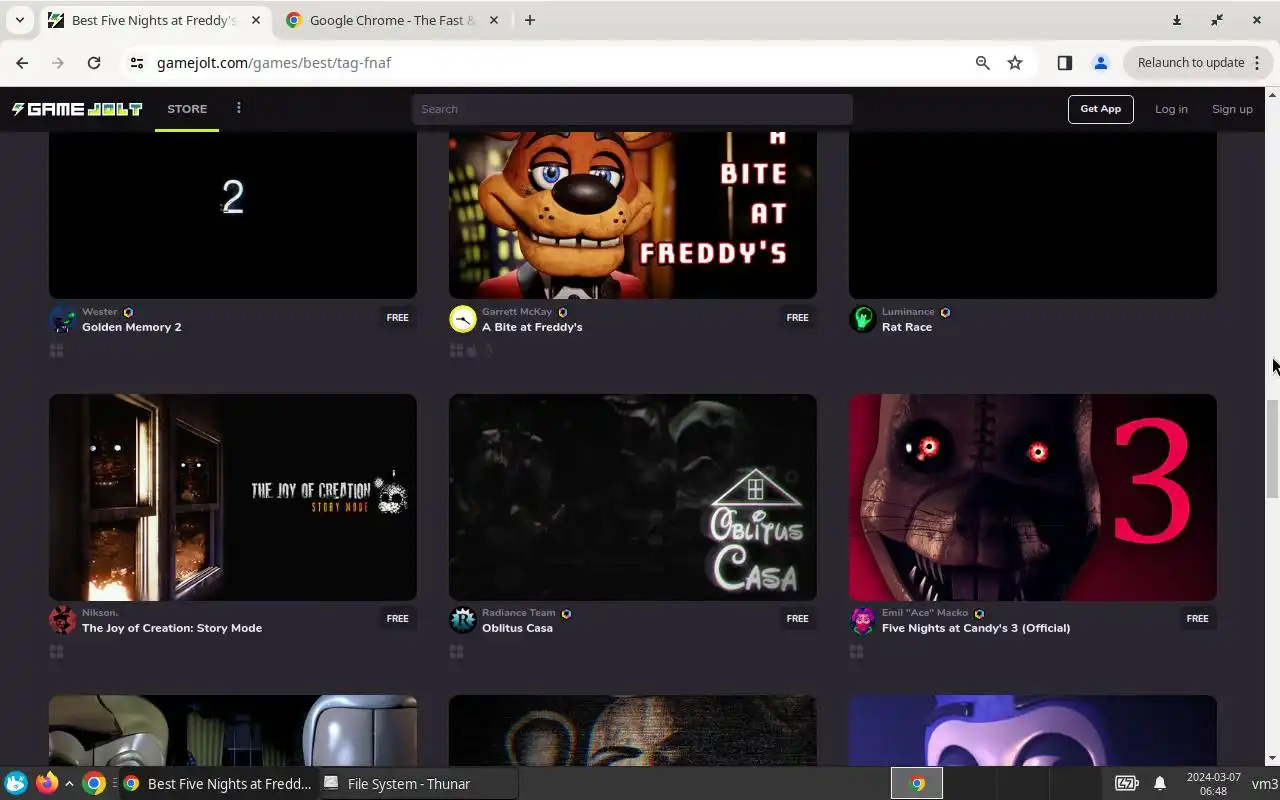Switch to the Google Chrome tab

pyautogui.click(x=393, y=20)
